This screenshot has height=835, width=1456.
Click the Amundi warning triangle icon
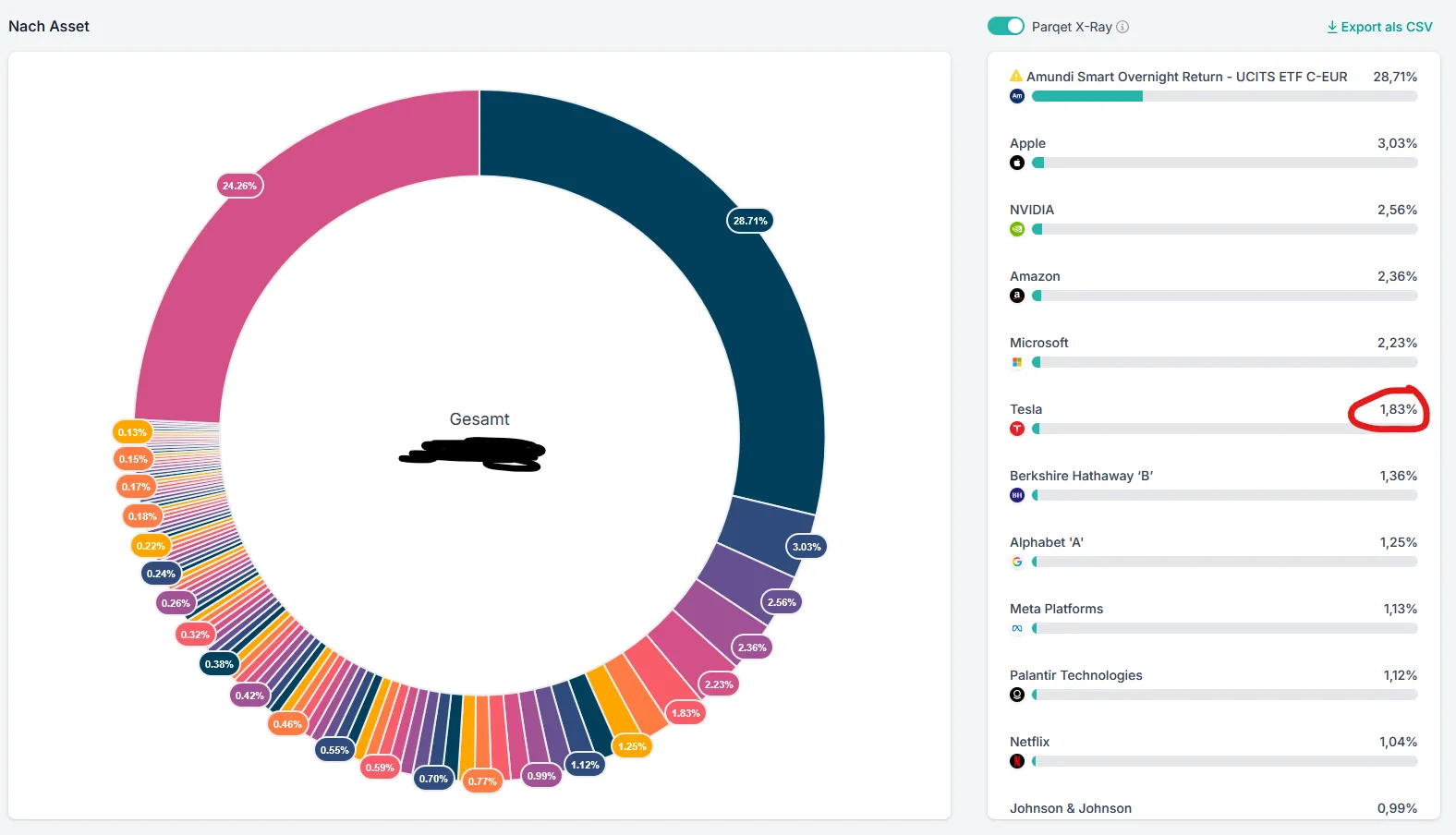pyautogui.click(x=1016, y=76)
